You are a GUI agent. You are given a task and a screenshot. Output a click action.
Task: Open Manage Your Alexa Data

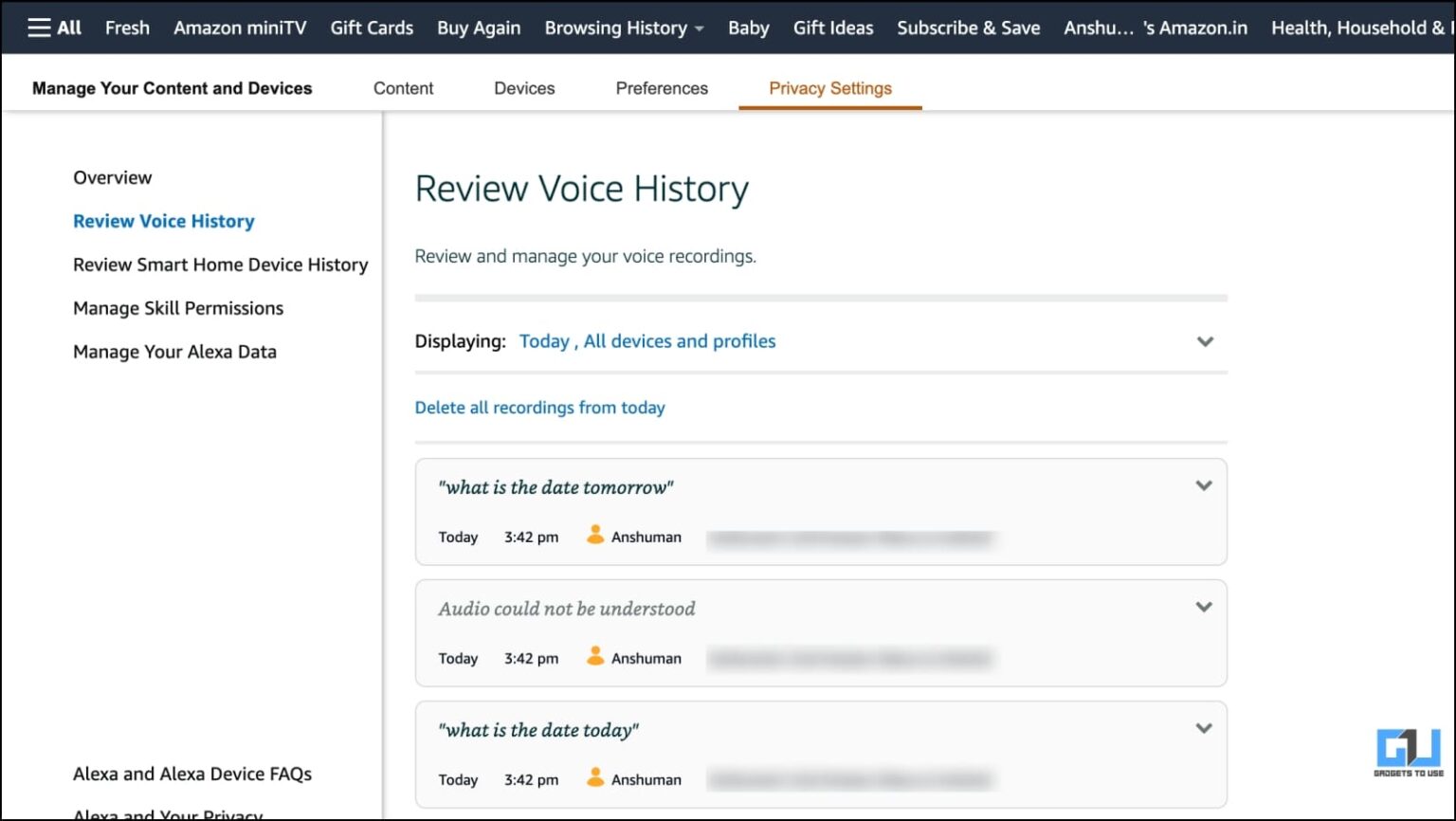pyautogui.click(x=174, y=352)
